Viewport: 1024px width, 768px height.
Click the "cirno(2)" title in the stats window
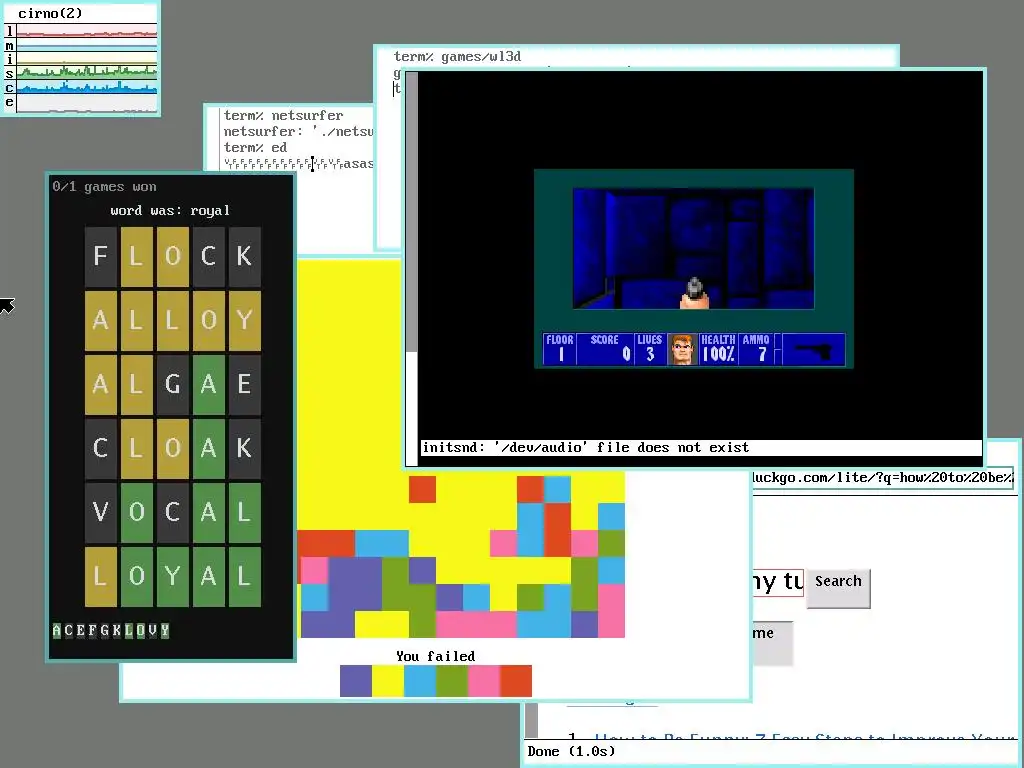(x=50, y=13)
